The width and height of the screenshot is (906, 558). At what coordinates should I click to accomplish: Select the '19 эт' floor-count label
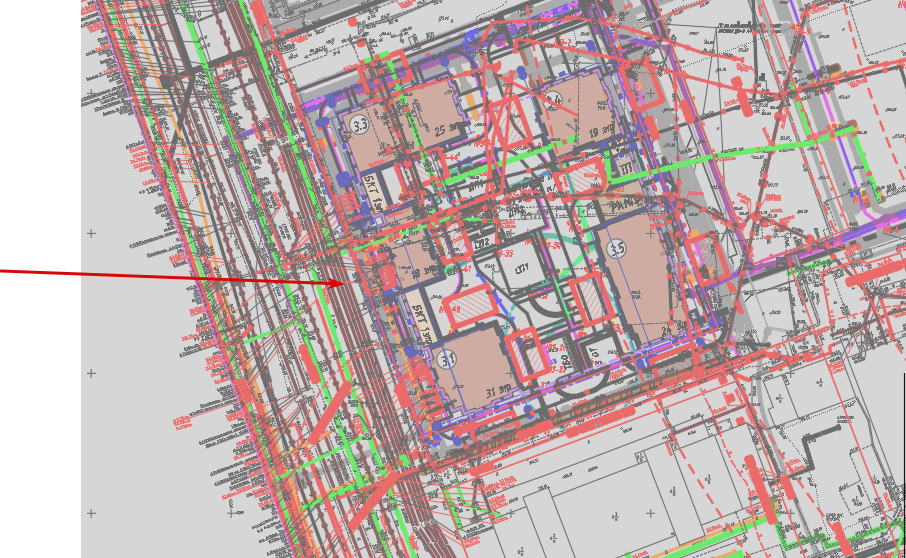coord(600,131)
